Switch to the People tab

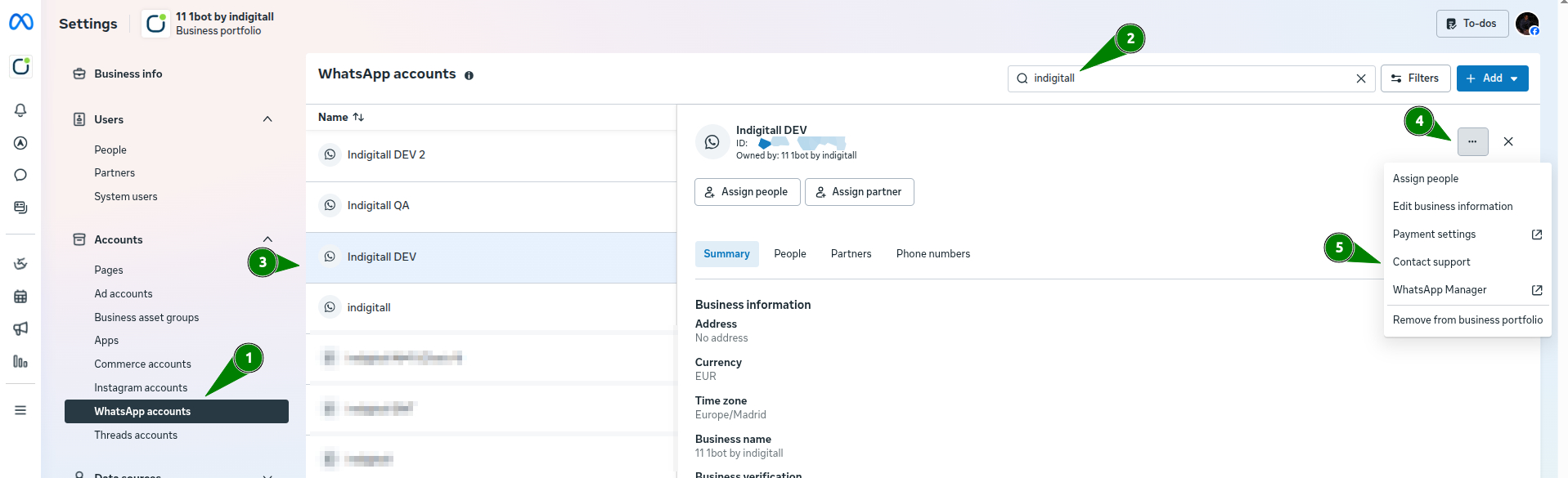tap(790, 254)
